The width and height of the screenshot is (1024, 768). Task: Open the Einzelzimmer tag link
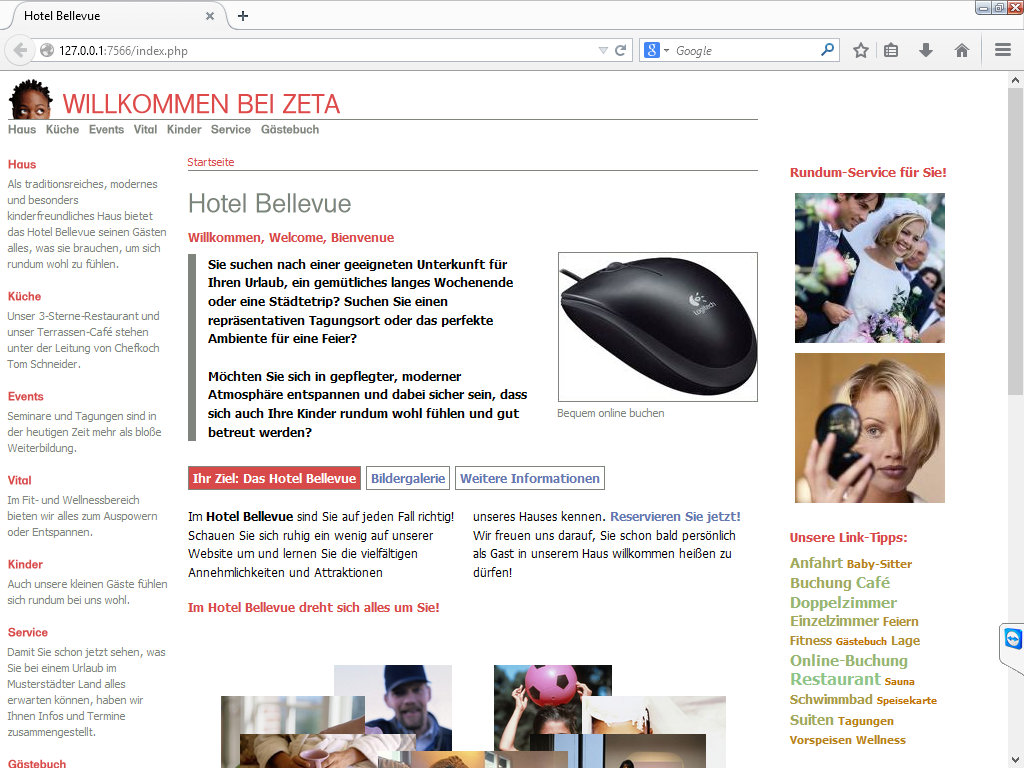pos(834,621)
